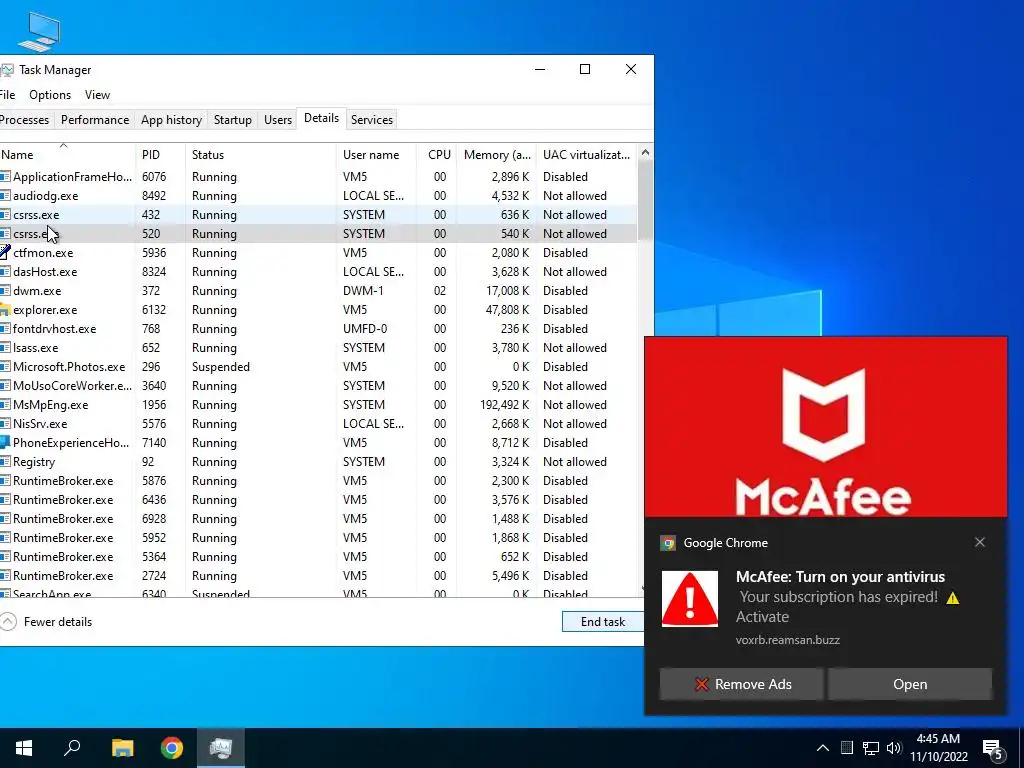Select the NisSrv.exe process row
Viewport: 1024px width, 768px height.
click(x=318, y=424)
